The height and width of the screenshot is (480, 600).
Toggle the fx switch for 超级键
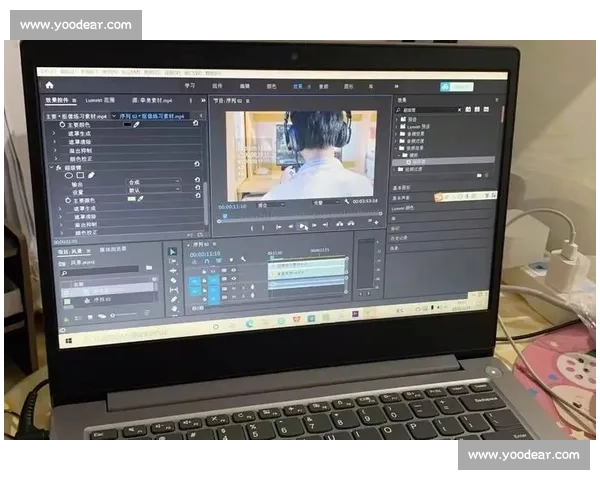[x=59, y=168]
